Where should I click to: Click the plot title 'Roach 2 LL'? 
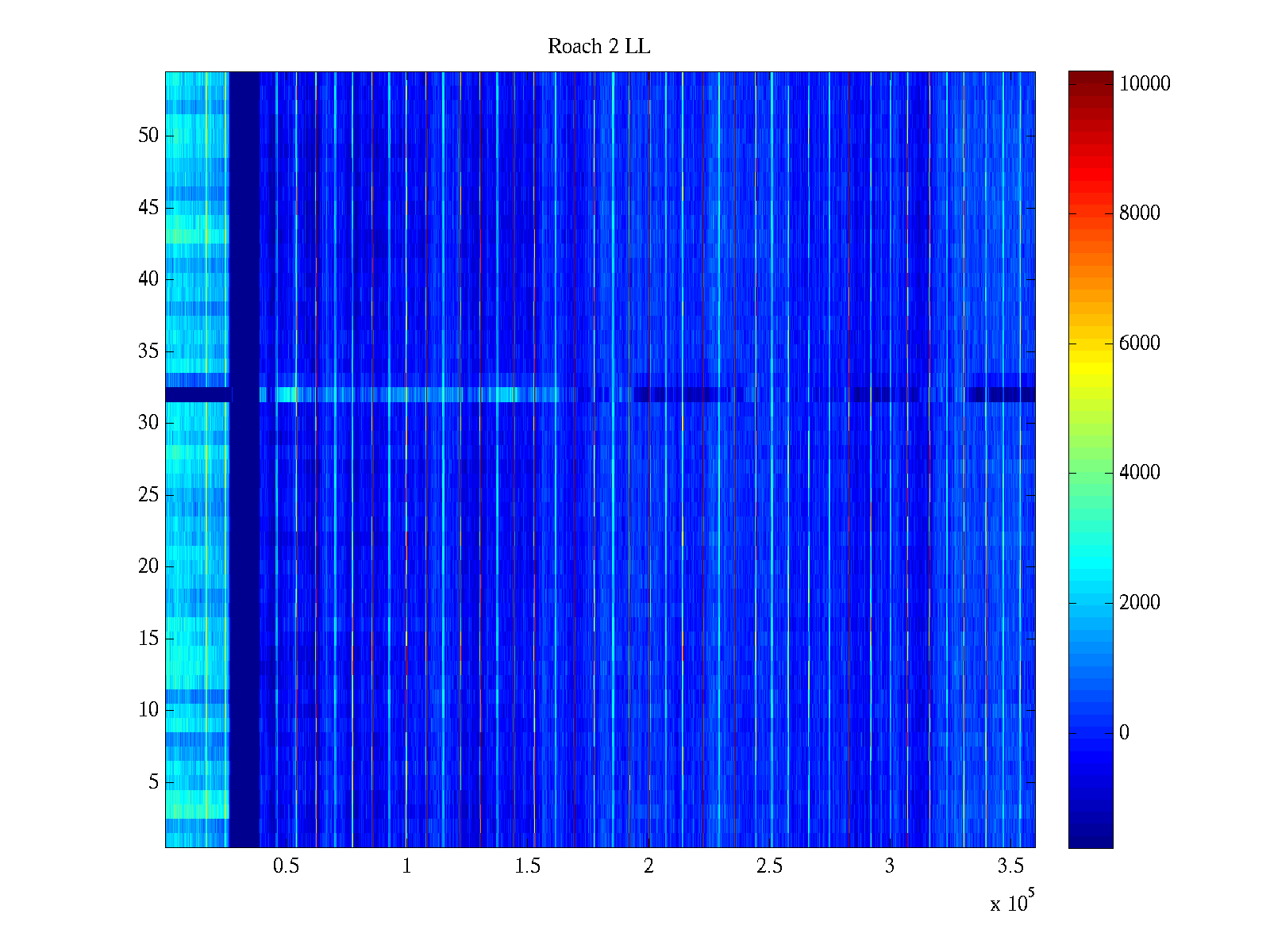click(x=598, y=47)
